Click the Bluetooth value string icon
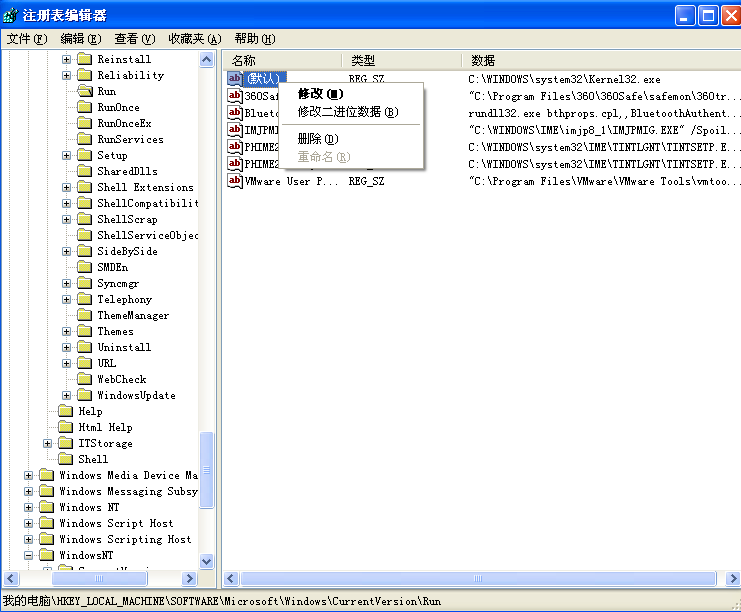Screen dimensions: 741x612 [x=235, y=113]
